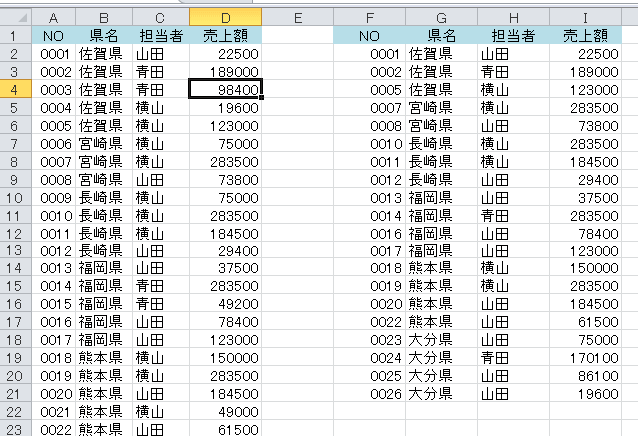Click cell 0009 in column A
638x436 pixels.
(x=54, y=198)
